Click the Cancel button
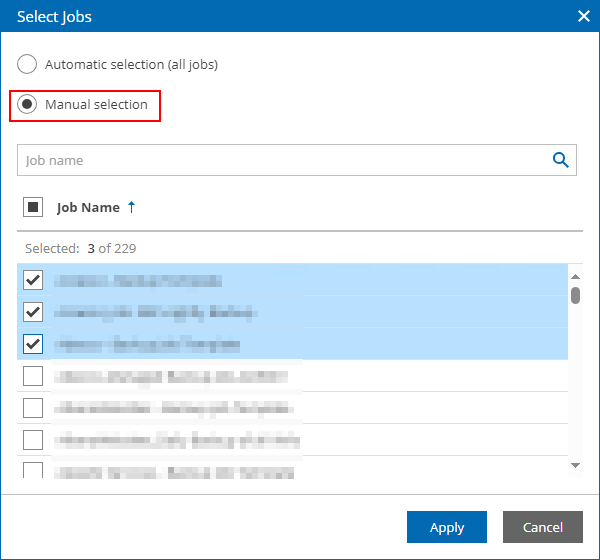600x560 pixels. point(542,527)
